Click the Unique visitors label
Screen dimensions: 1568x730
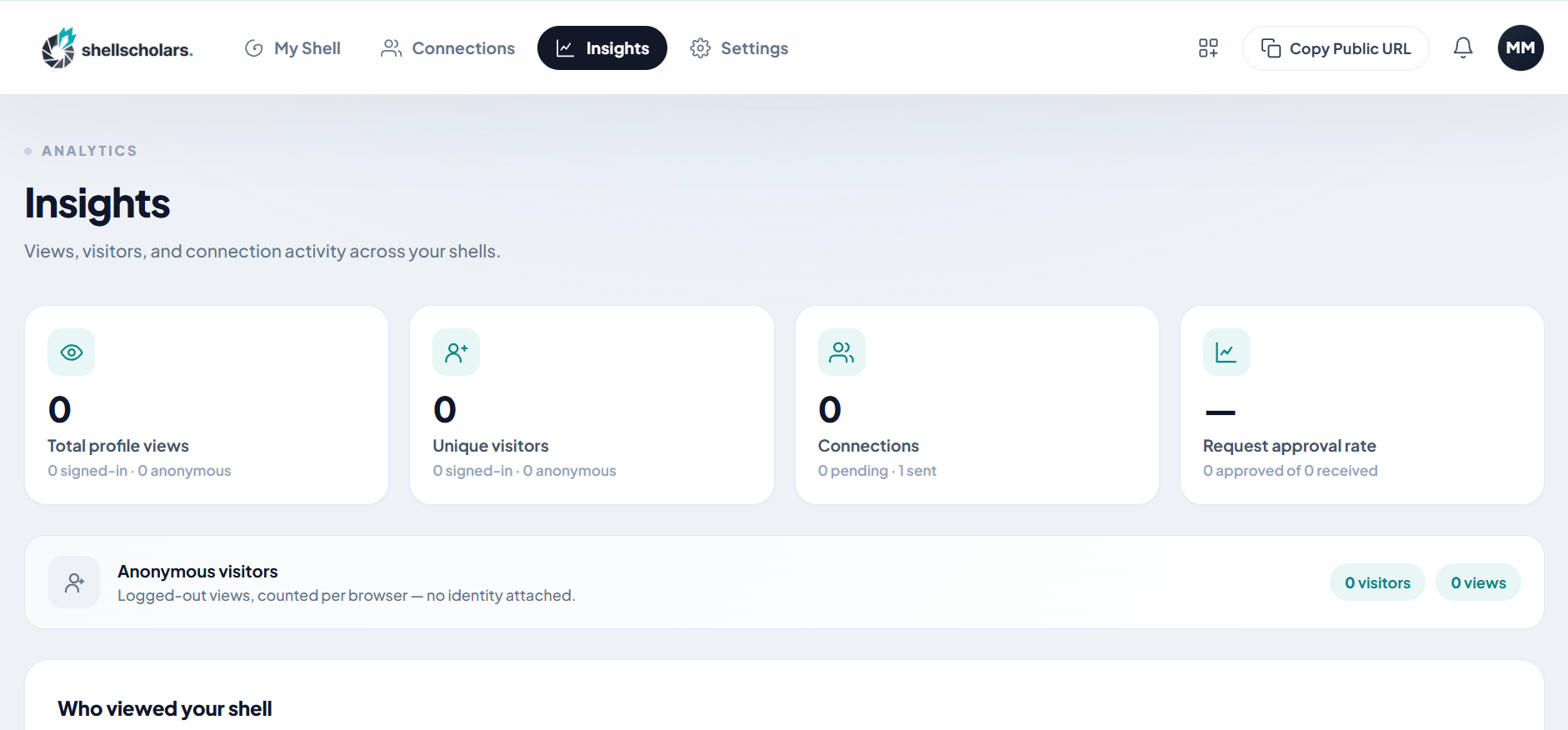491,446
